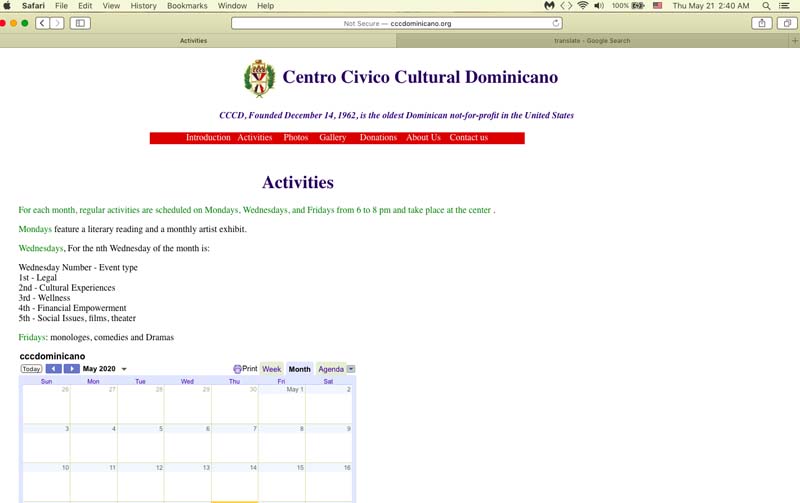Reload the page with the refresh icon
Viewport: 800px width, 503px height.
point(556,23)
